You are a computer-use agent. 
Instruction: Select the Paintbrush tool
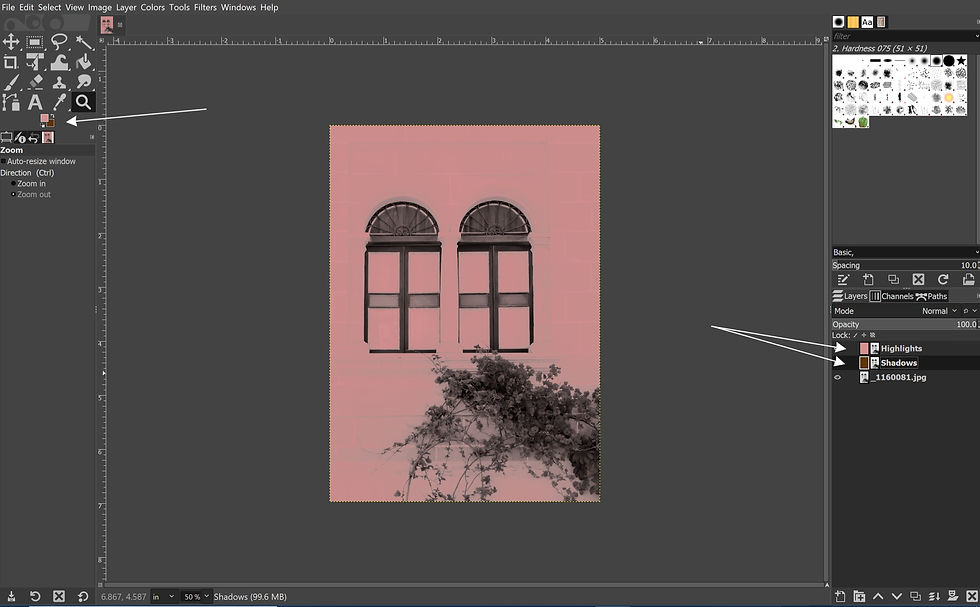11,82
